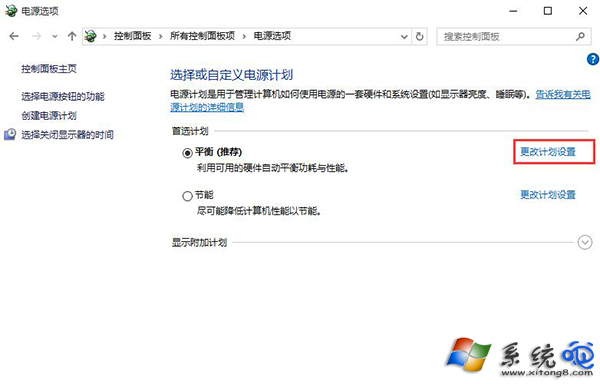
Task: Click the back navigation arrow
Action: point(14,36)
